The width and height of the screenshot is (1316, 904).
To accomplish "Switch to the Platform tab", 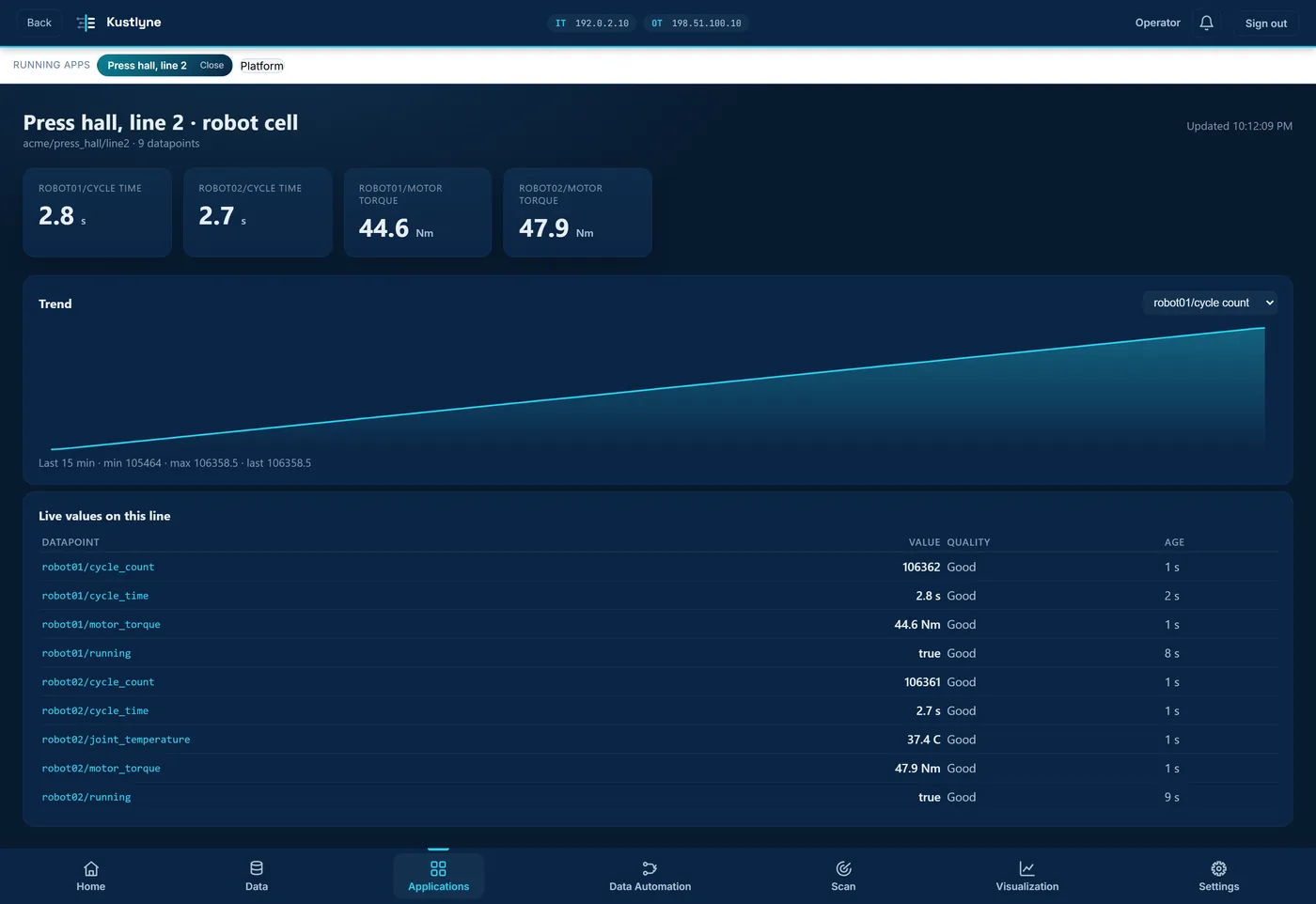I will (261, 66).
